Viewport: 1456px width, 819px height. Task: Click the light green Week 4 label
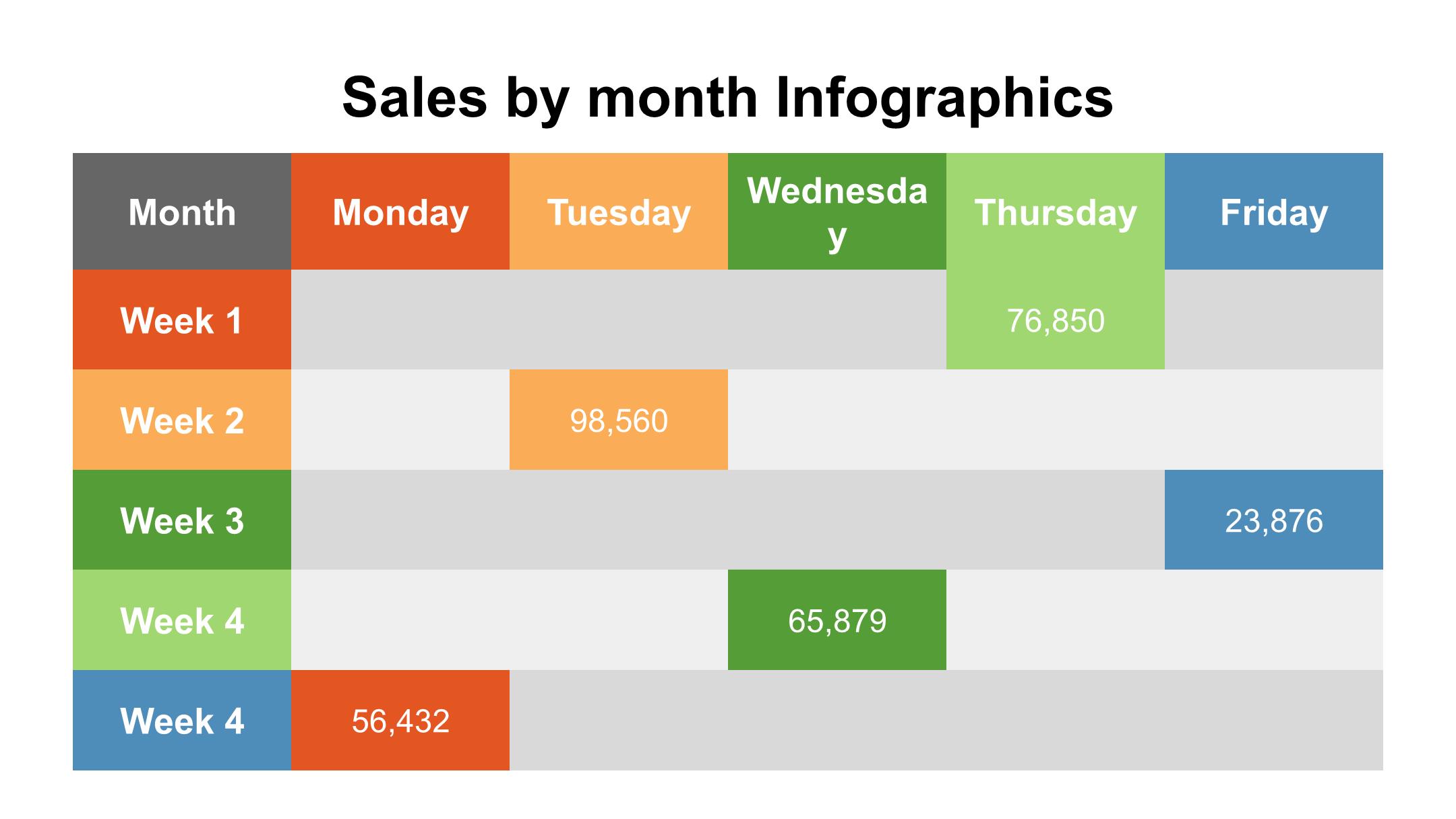click(182, 620)
